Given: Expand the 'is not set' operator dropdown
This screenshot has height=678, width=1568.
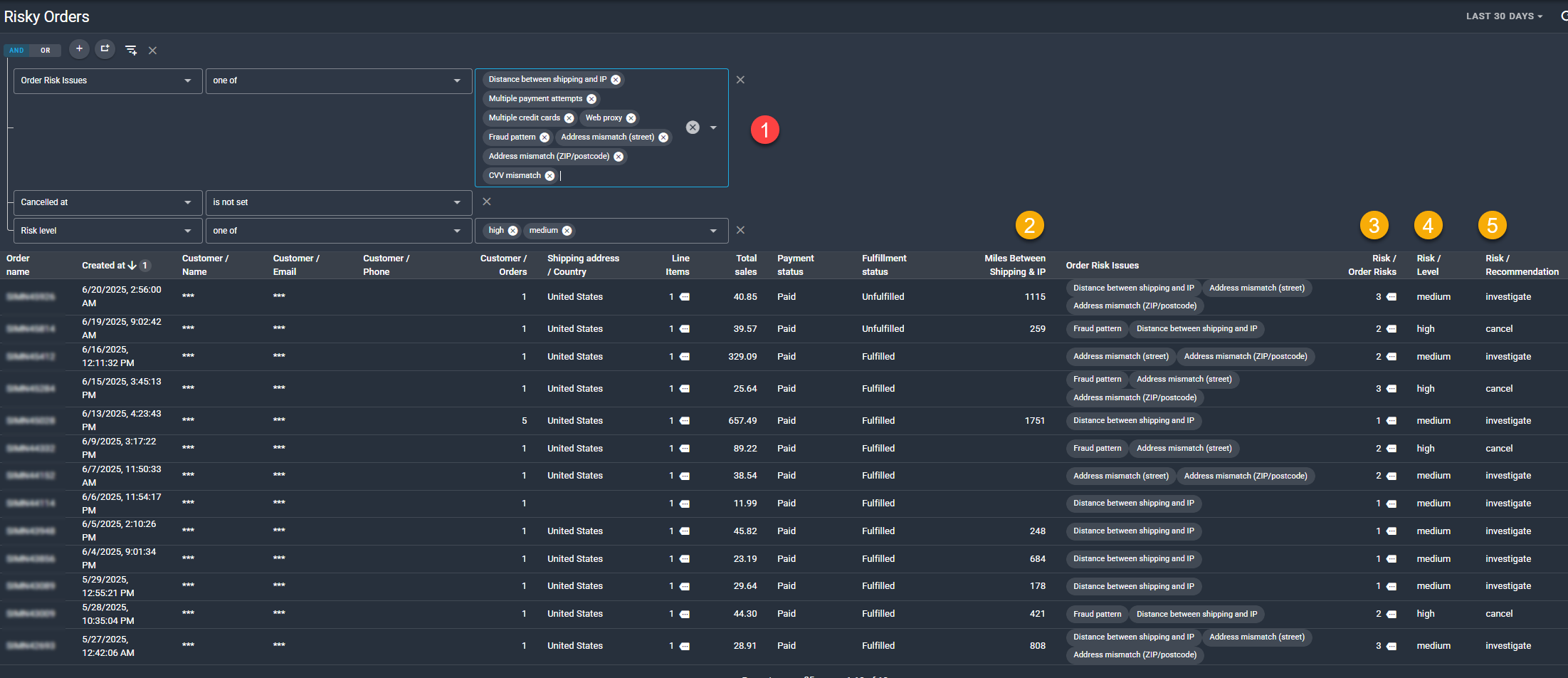Looking at the screenshot, I should [338, 203].
